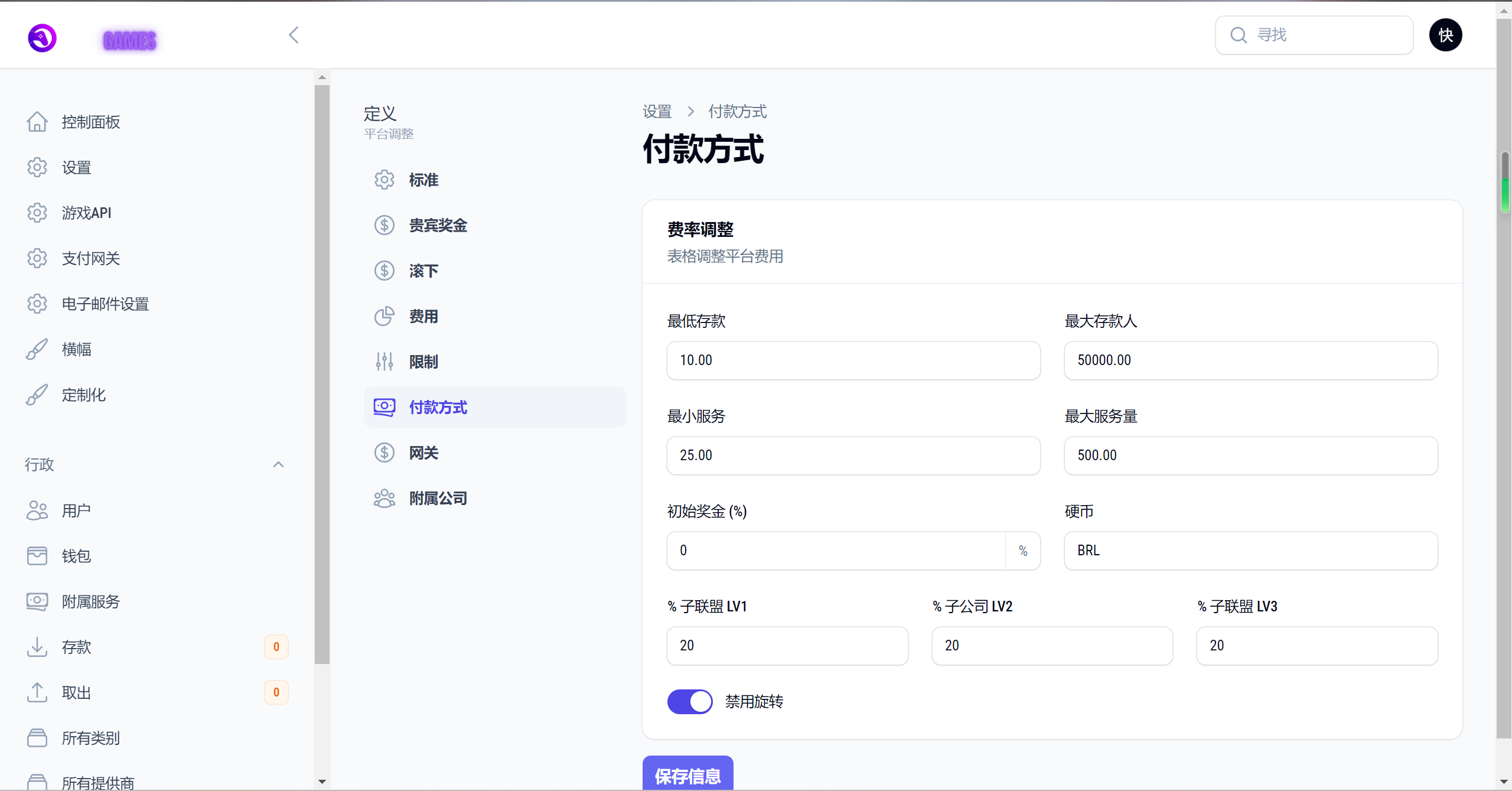The height and width of the screenshot is (791, 1512).
Task: Click the 硬币 BRL currency field
Action: point(1250,551)
